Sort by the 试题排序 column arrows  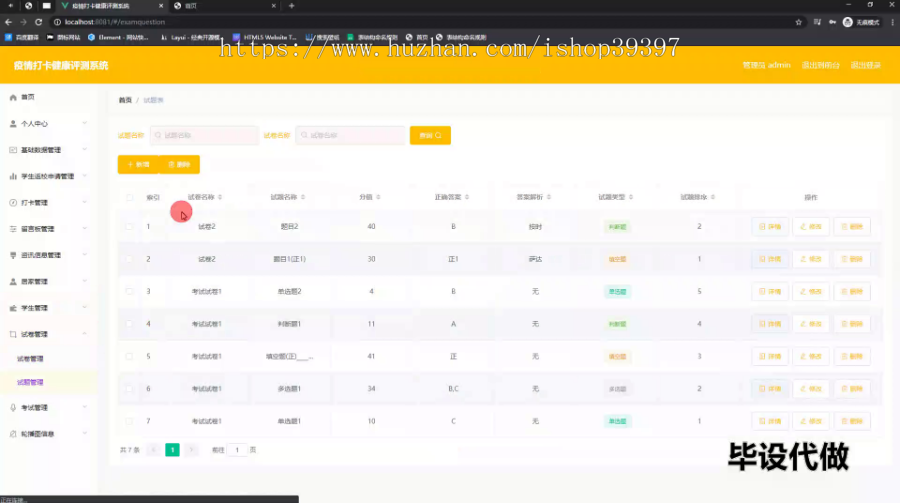pos(713,197)
